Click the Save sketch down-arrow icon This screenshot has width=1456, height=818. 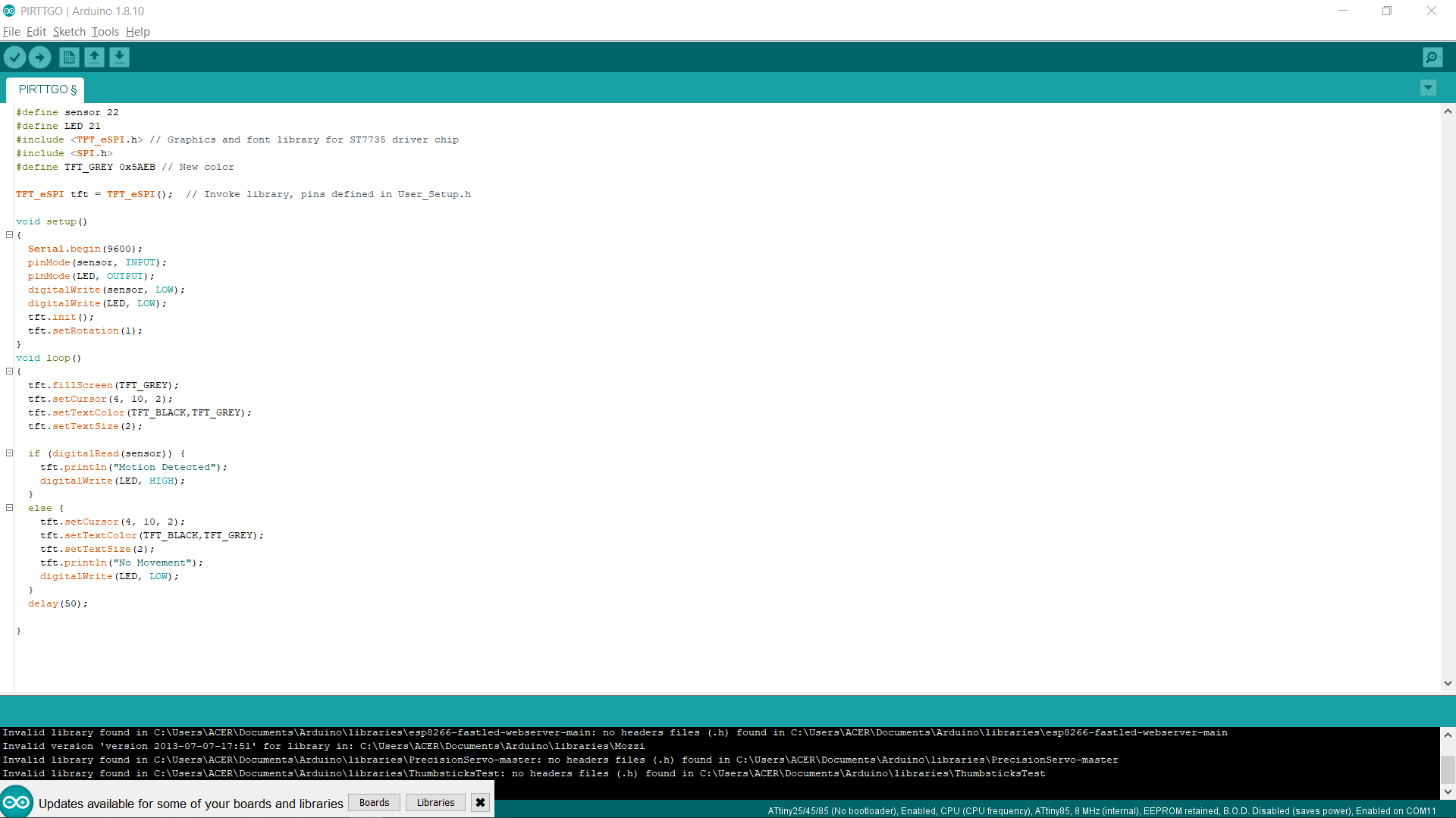(x=119, y=57)
